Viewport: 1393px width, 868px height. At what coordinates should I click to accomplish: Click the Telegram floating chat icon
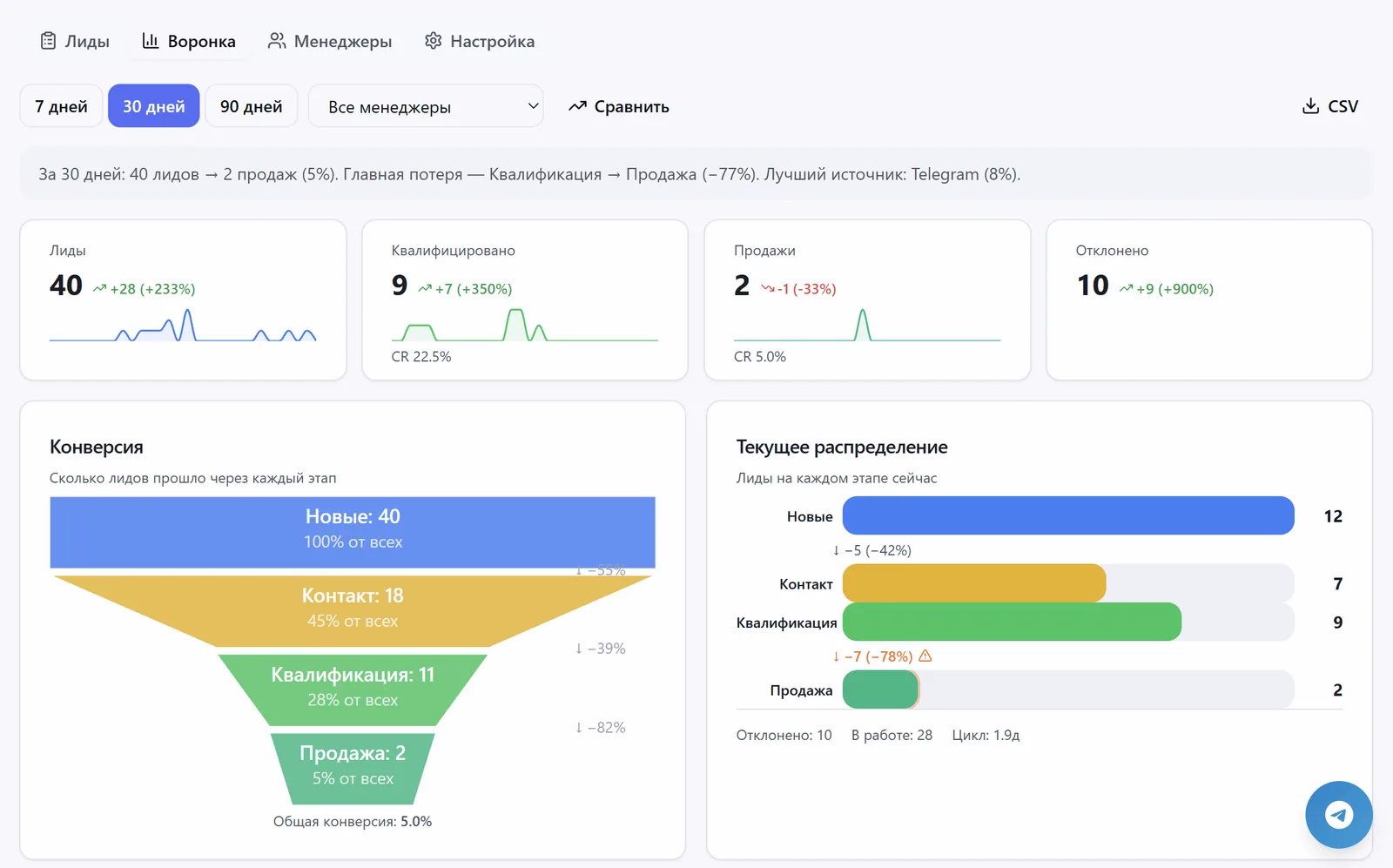[x=1338, y=815]
